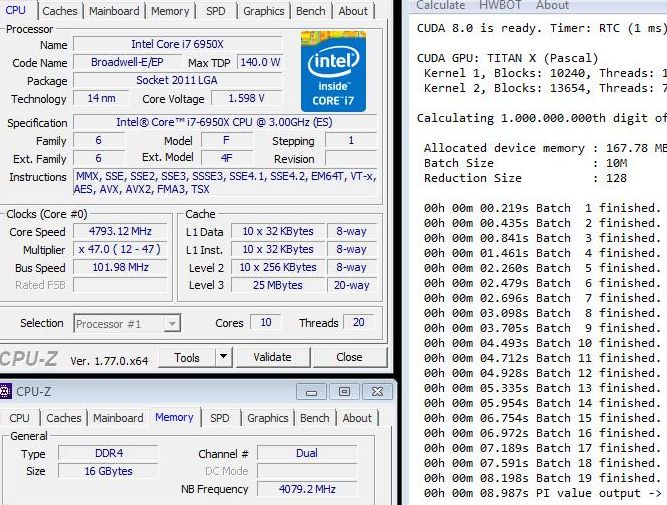Click the Intel Core i7 logo

(333, 71)
